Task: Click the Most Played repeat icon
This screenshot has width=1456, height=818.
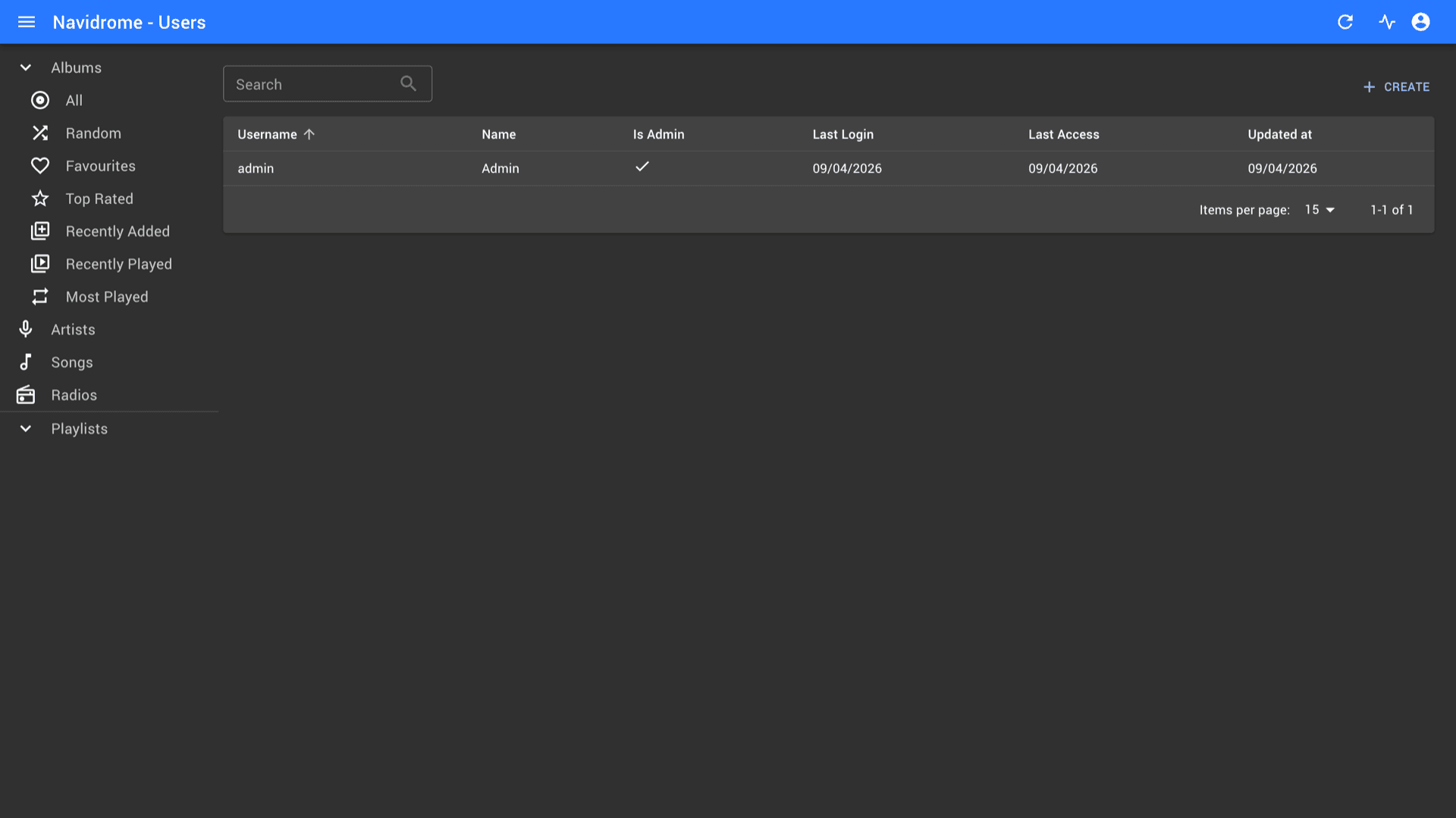Action: [x=40, y=296]
